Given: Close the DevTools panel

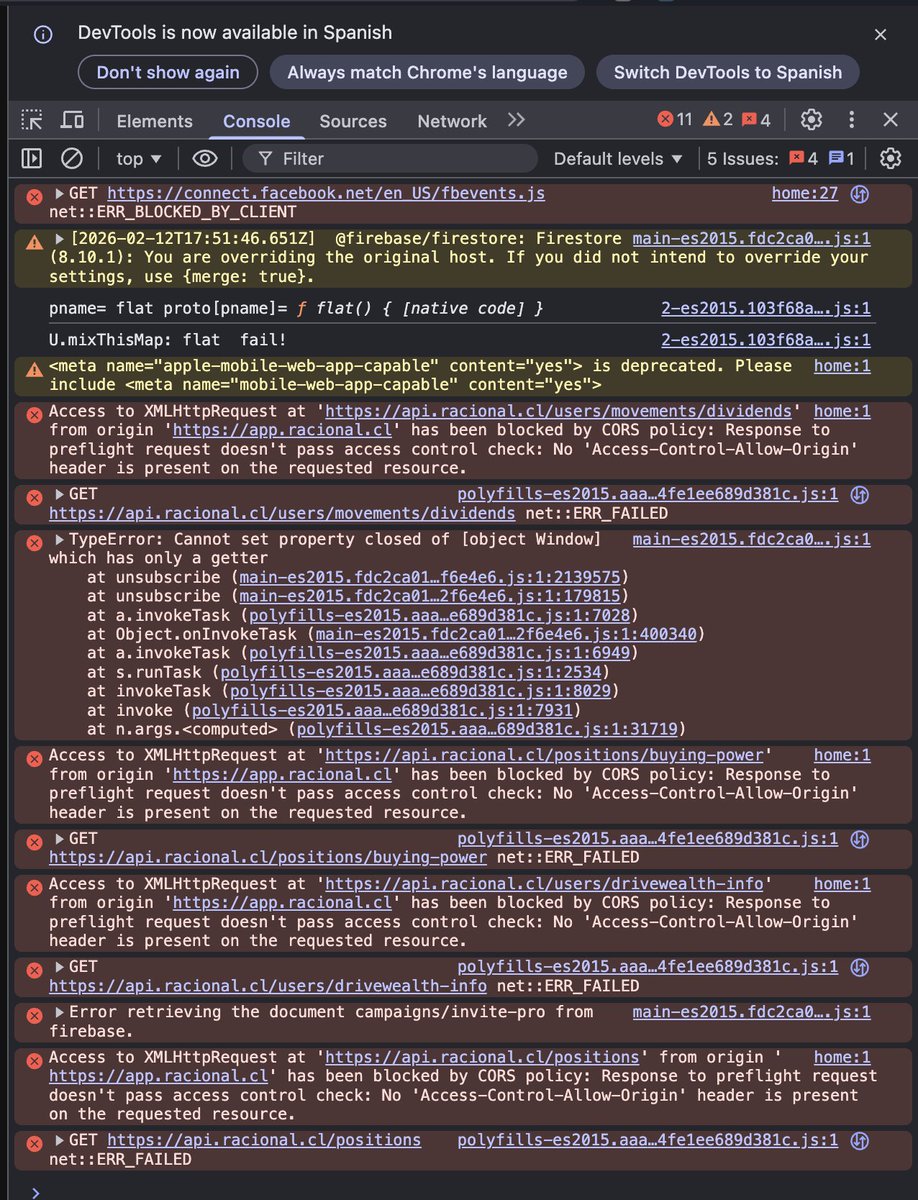Looking at the screenshot, I should click(x=890, y=120).
